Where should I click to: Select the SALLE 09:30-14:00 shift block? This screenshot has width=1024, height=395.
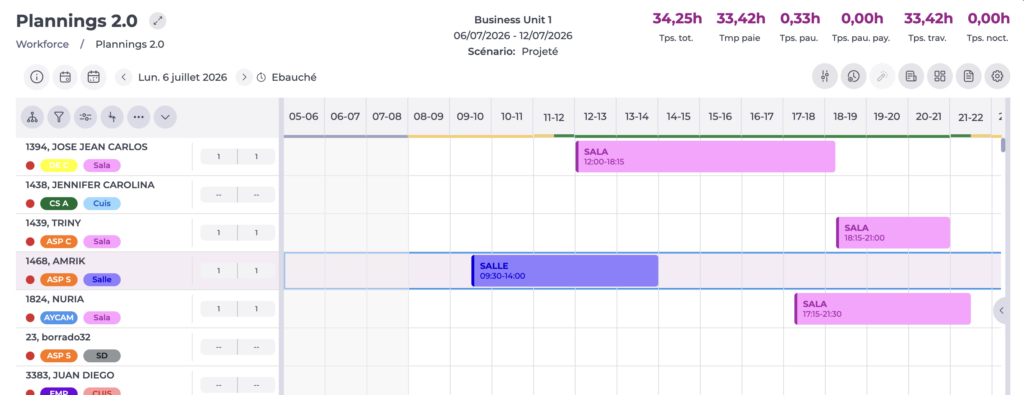pyautogui.click(x=565, y=271)
